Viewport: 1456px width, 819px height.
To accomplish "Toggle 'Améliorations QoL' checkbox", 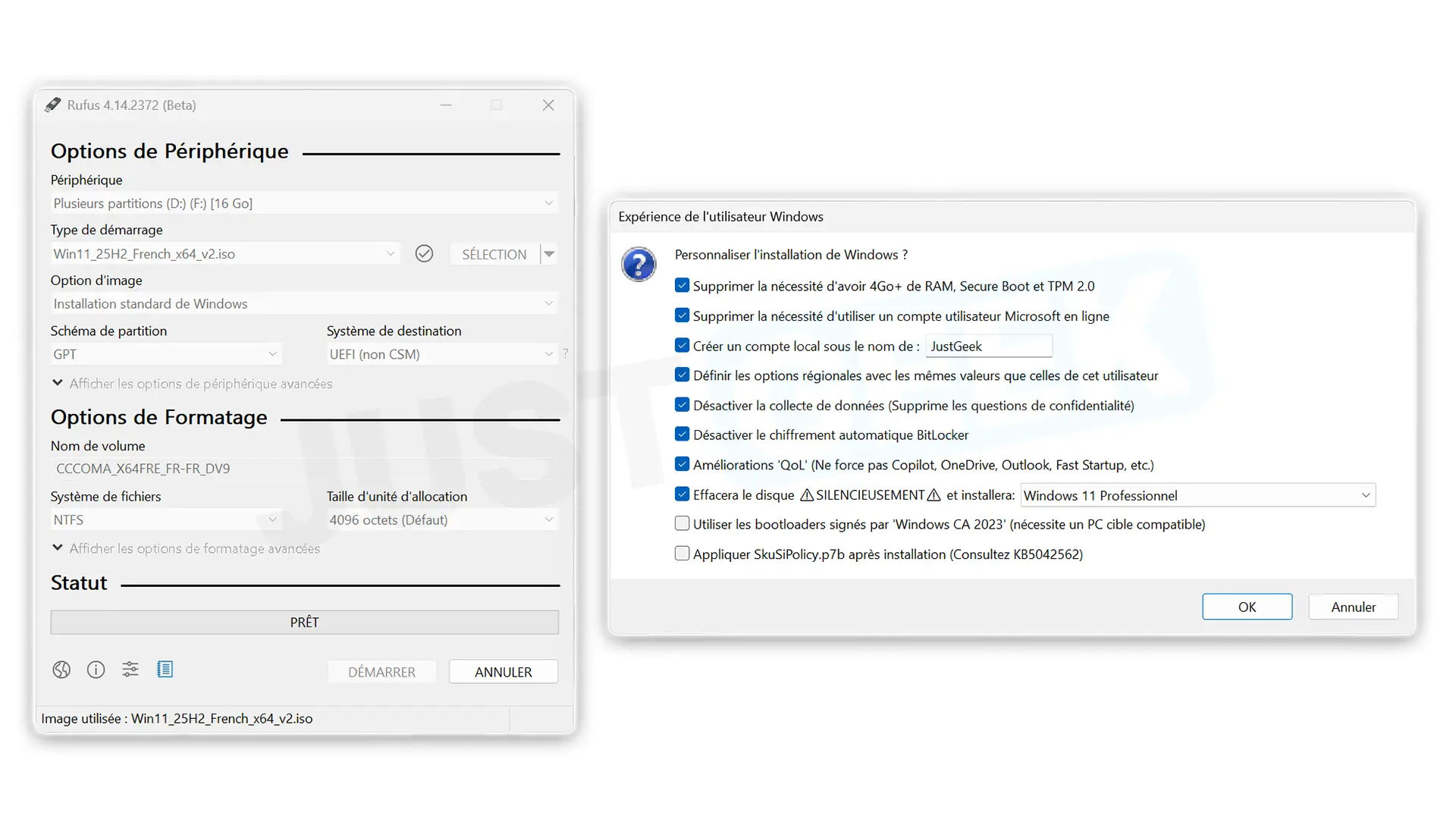I will (x=682, y=465).
